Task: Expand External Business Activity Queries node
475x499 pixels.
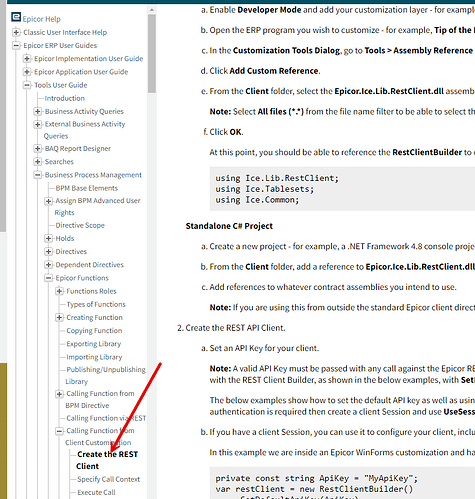Action: pyautogui.click(x=38, y=124)
